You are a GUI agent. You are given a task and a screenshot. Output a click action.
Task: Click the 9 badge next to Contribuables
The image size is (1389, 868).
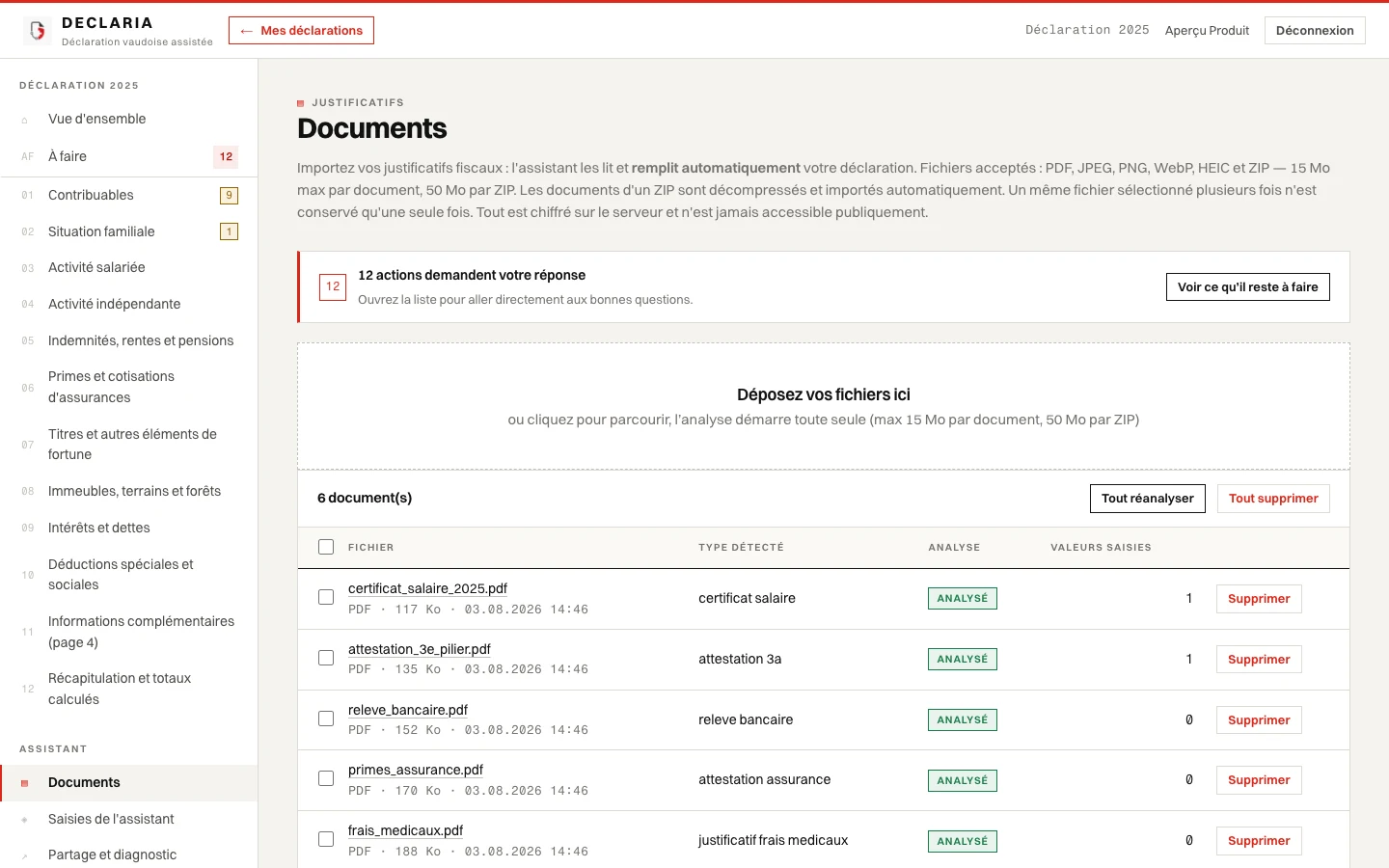229,196
